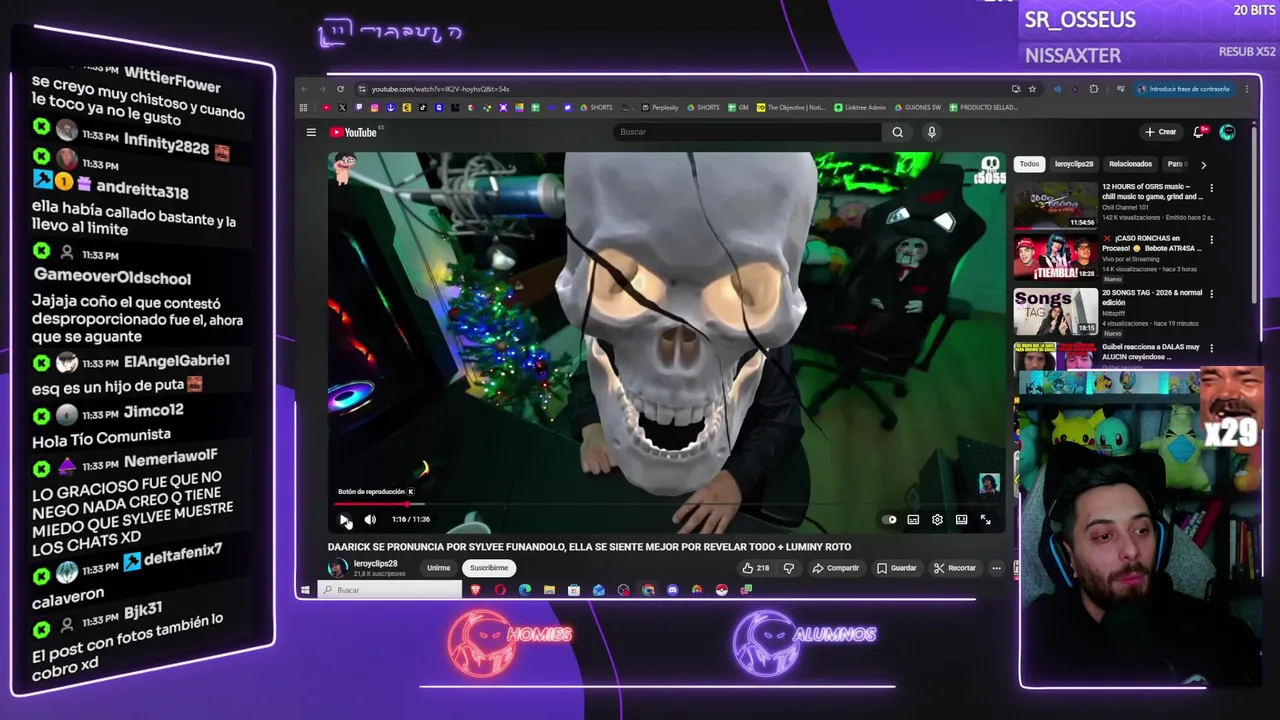Click the Unirme button
This screenshot has height=720, width=1280.
tap(438, 568)
